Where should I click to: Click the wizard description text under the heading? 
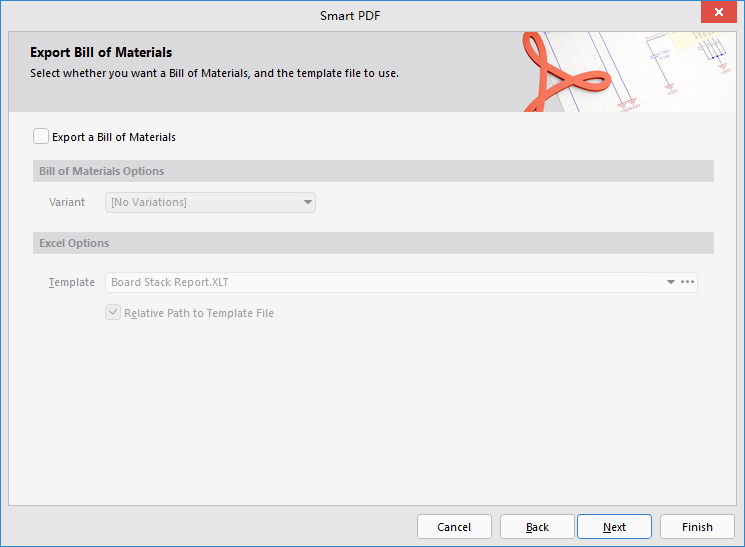tap(214, 73)
